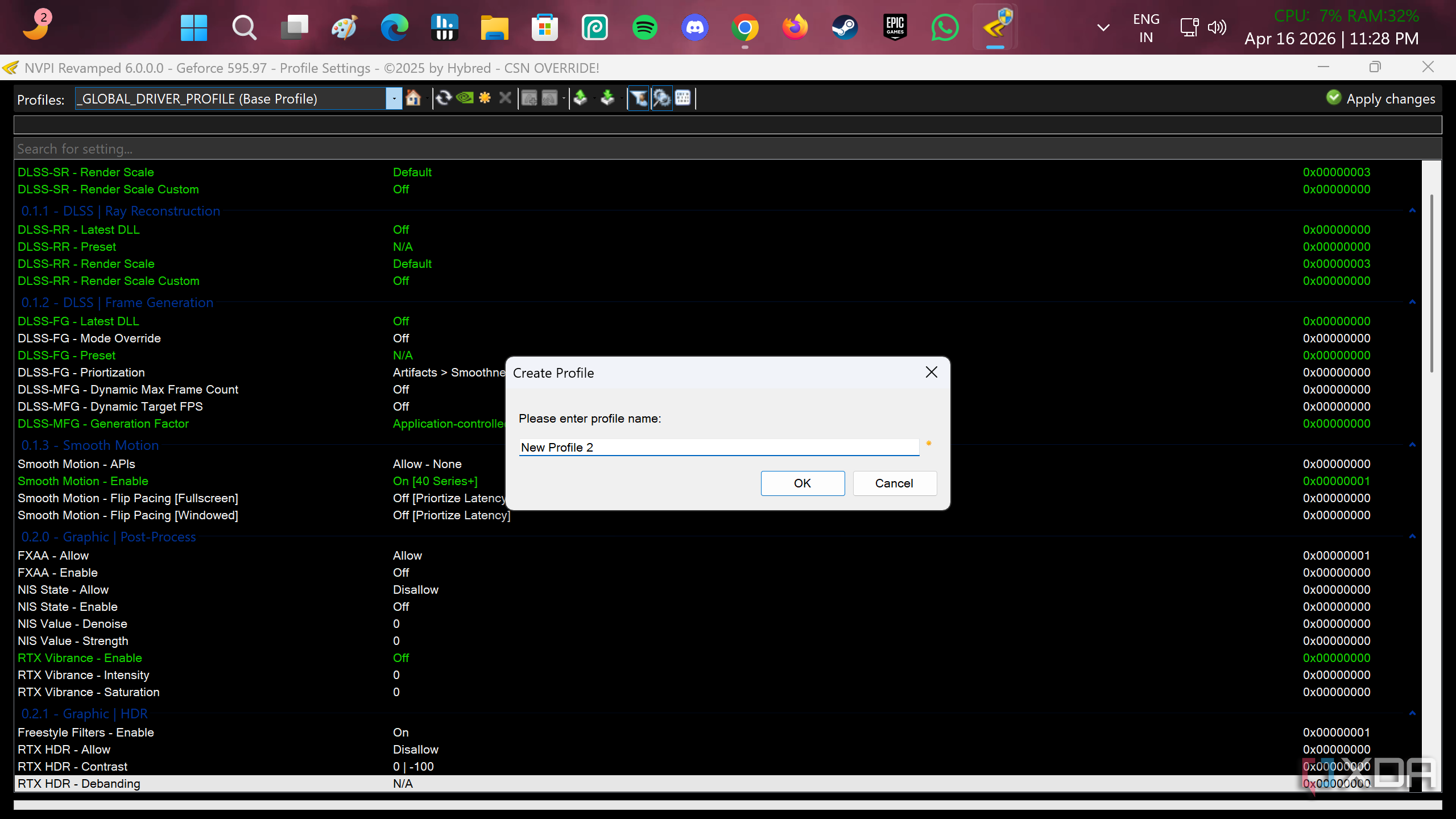The image size is (1456, 819).
Task: Close the Create Profile dialog with X
Action: (x=932, y=372)
